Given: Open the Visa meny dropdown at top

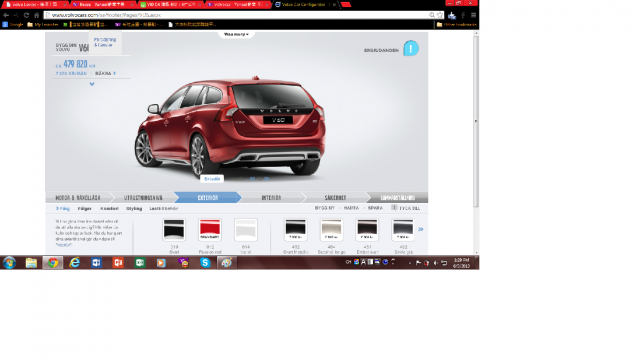Looking at the screenshot, I should click(x=236, y=34).
